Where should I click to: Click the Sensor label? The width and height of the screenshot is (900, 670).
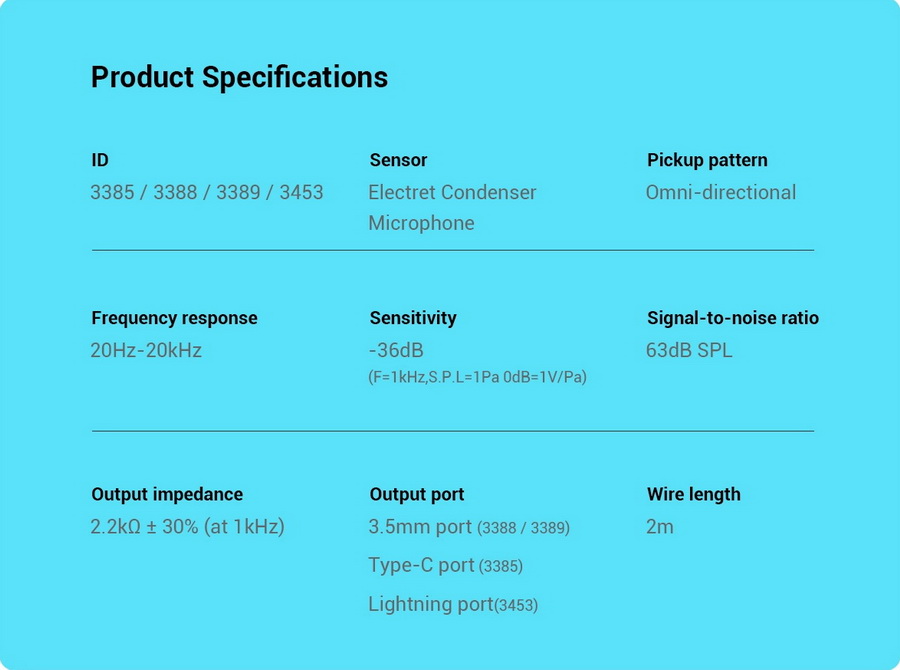coord(398,160)
